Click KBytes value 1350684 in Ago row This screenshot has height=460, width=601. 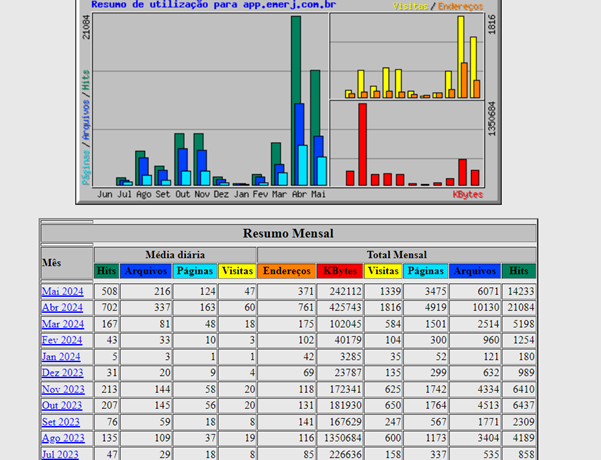[343, 438]
